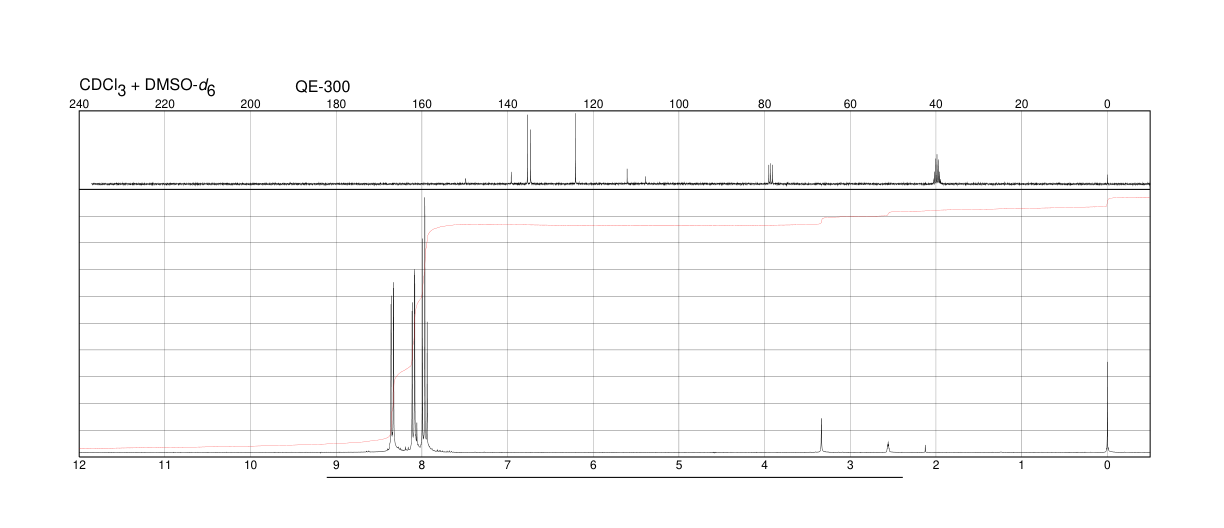Image resolution: width=1224 pixels, height=528 pixels.
Task: Click the QE-300 instrument label
Action: [x=323, y=87]
